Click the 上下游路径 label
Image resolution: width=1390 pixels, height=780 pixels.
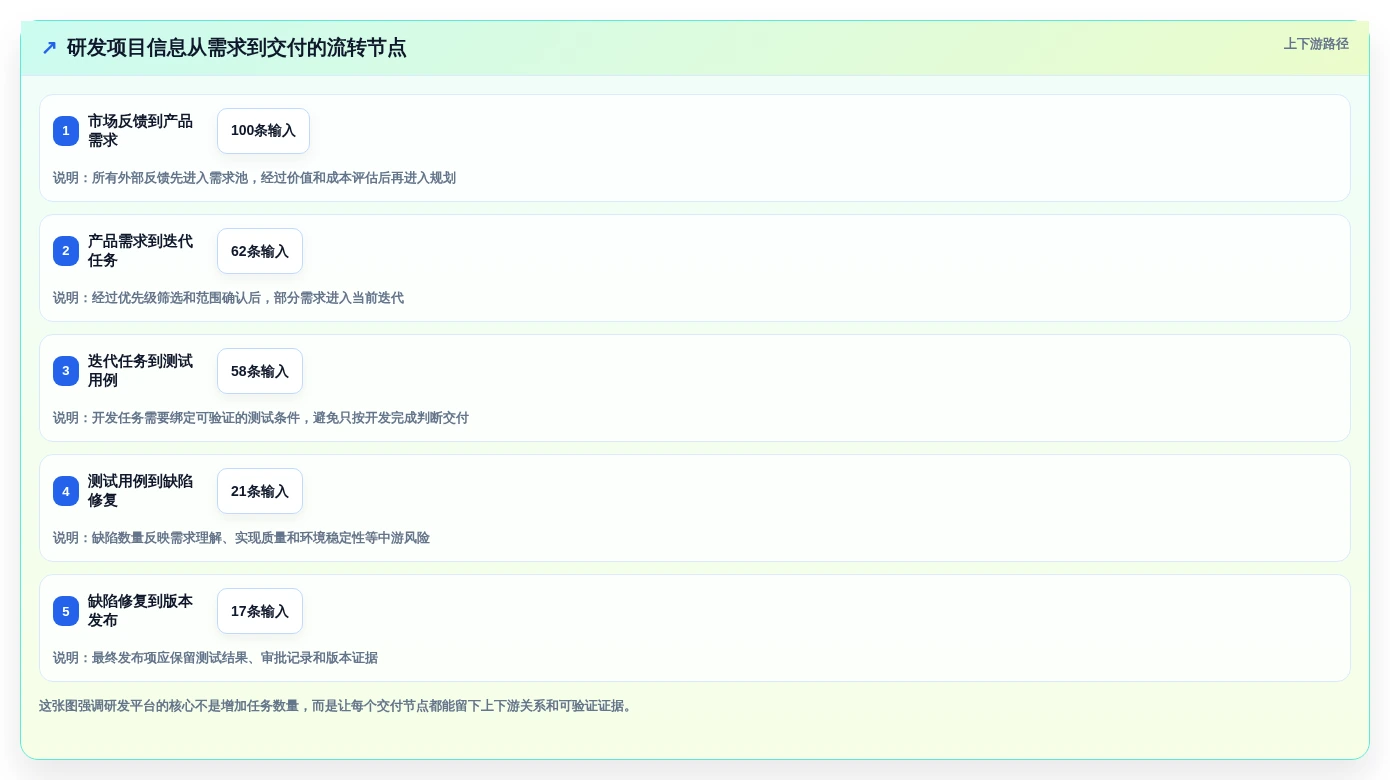1316,44
